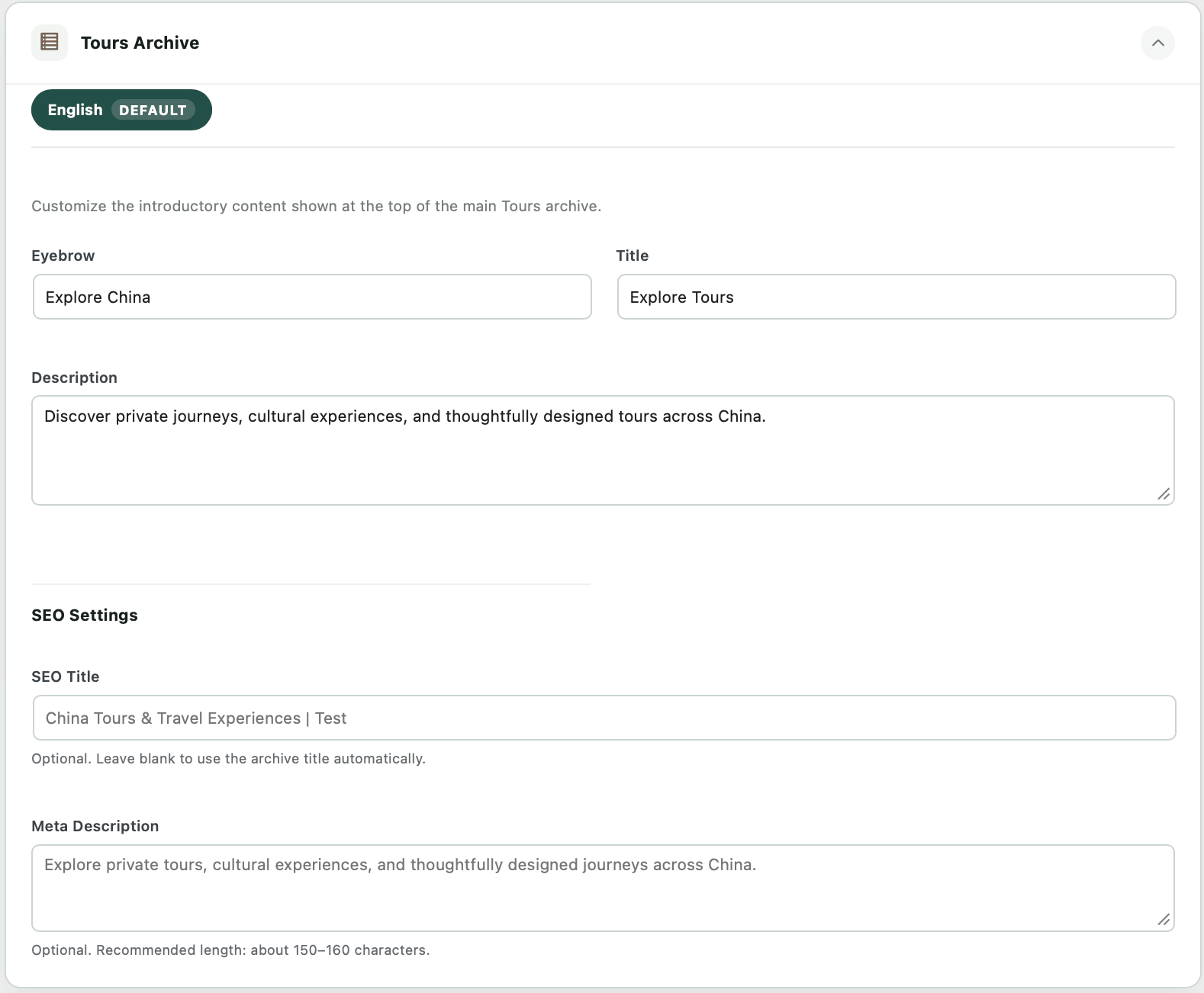This screenshot has width=1204, height=993.
Task: Click the 'Recommended length' hint text
Action: (x=230, y=950)
